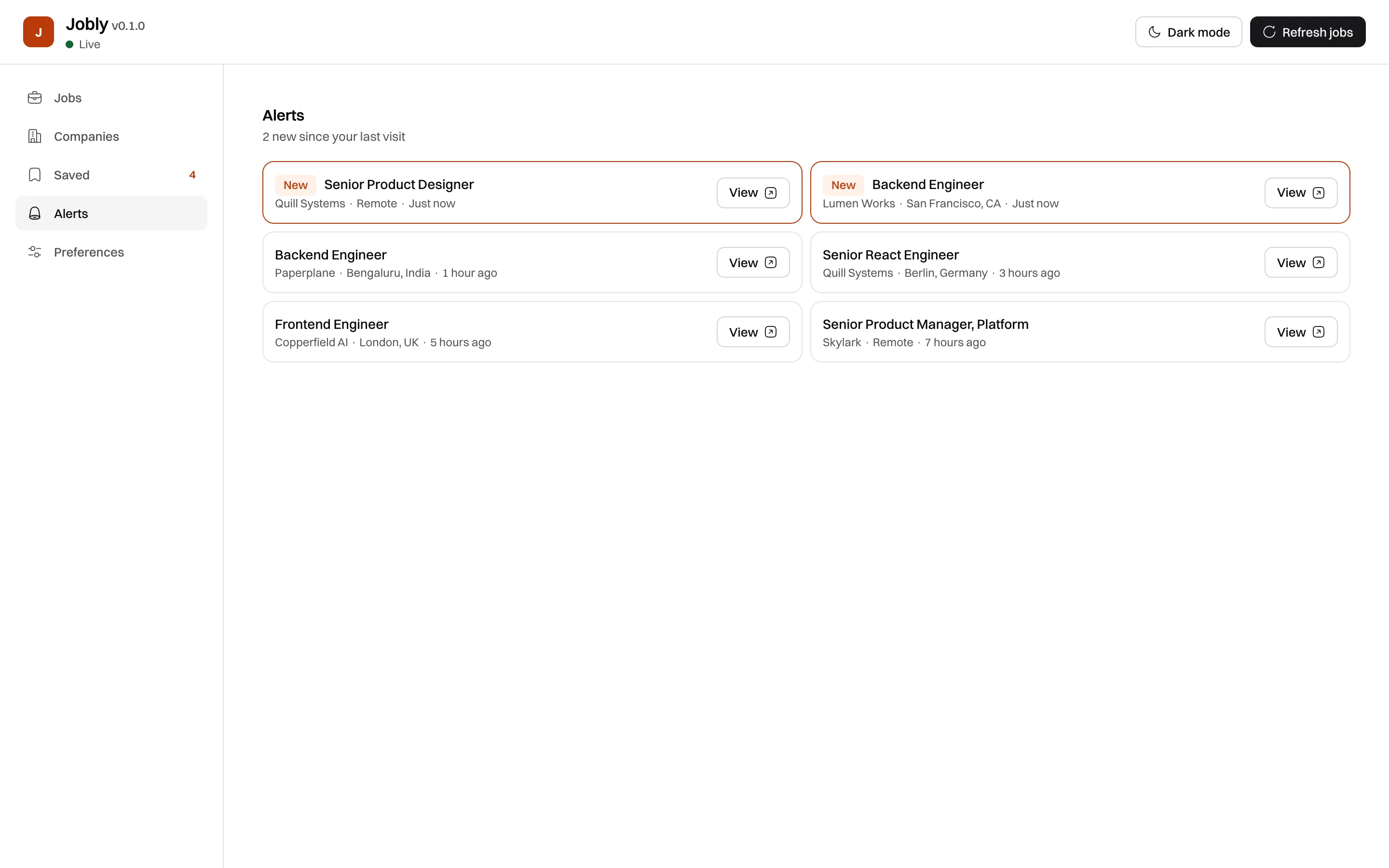Click open-arrow icon on Senior Product Designer card

[771, 192]
